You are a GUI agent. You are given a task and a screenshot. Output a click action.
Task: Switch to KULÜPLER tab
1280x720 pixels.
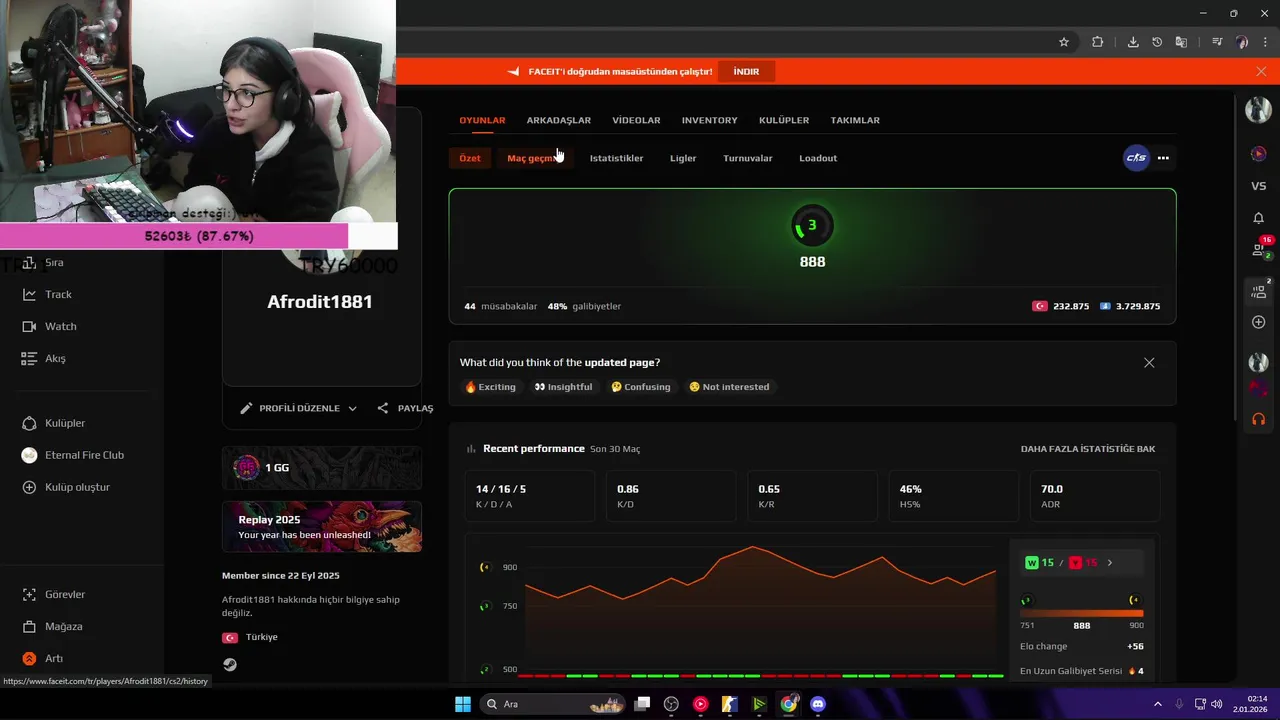pos(784,120)
